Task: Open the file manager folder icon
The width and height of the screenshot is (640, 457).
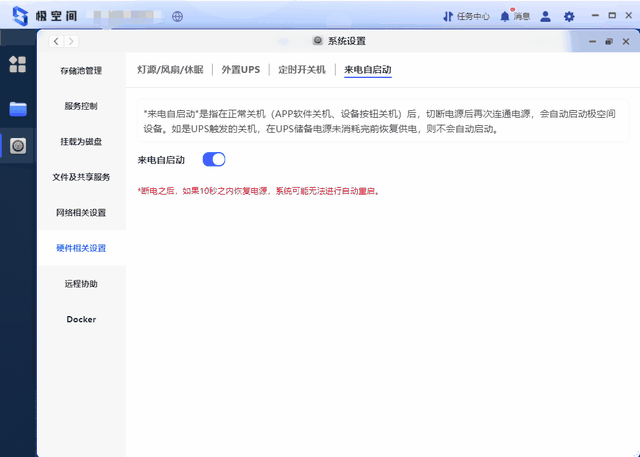Action: point(18,108)
